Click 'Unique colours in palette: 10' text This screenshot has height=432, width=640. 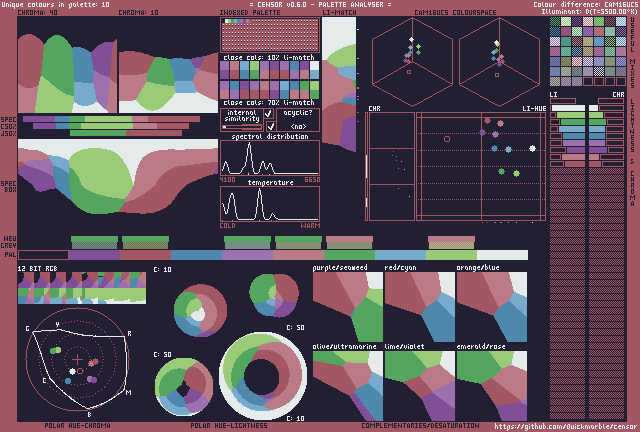point(56,4)
